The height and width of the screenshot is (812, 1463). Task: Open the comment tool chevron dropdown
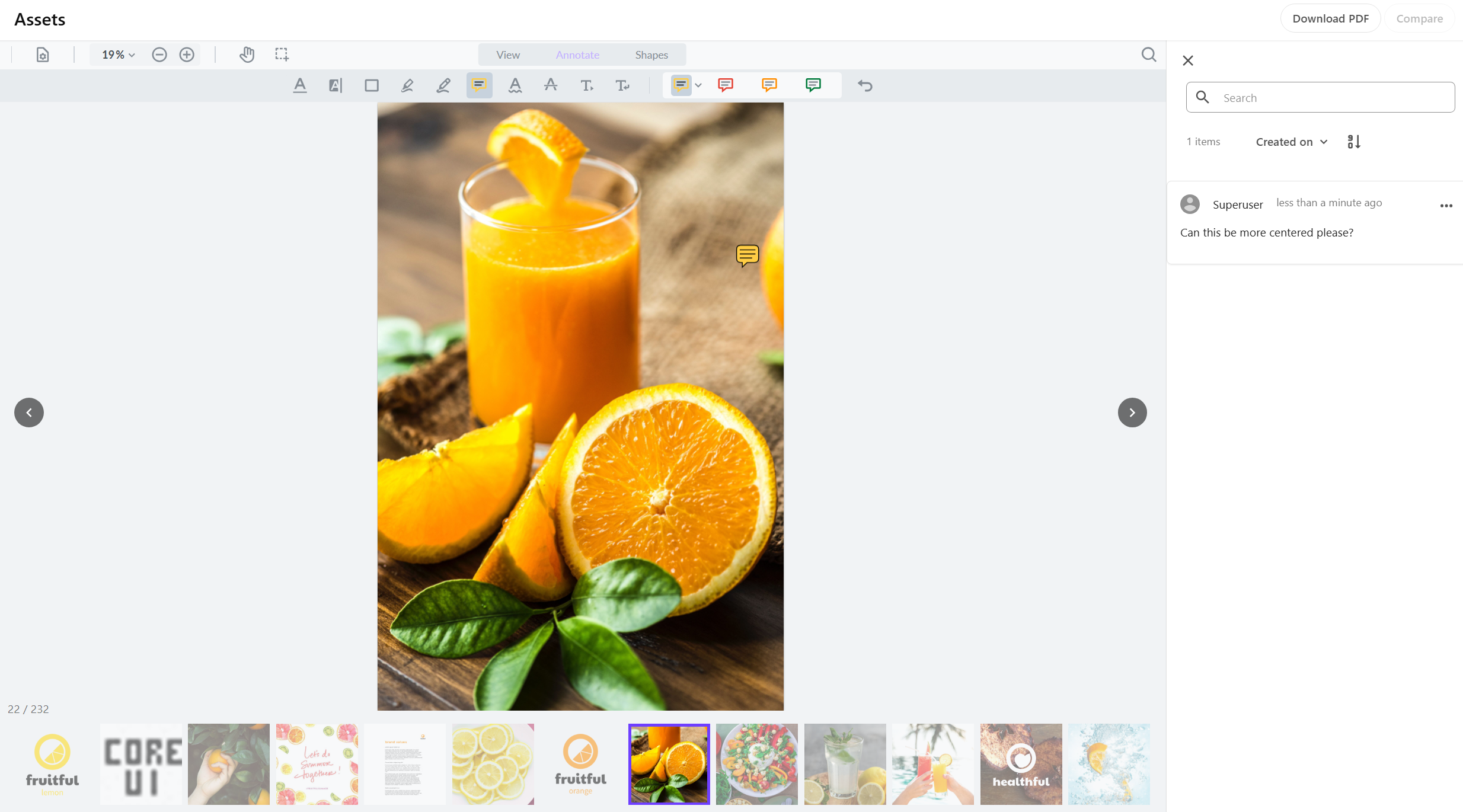tap(699, 85)
